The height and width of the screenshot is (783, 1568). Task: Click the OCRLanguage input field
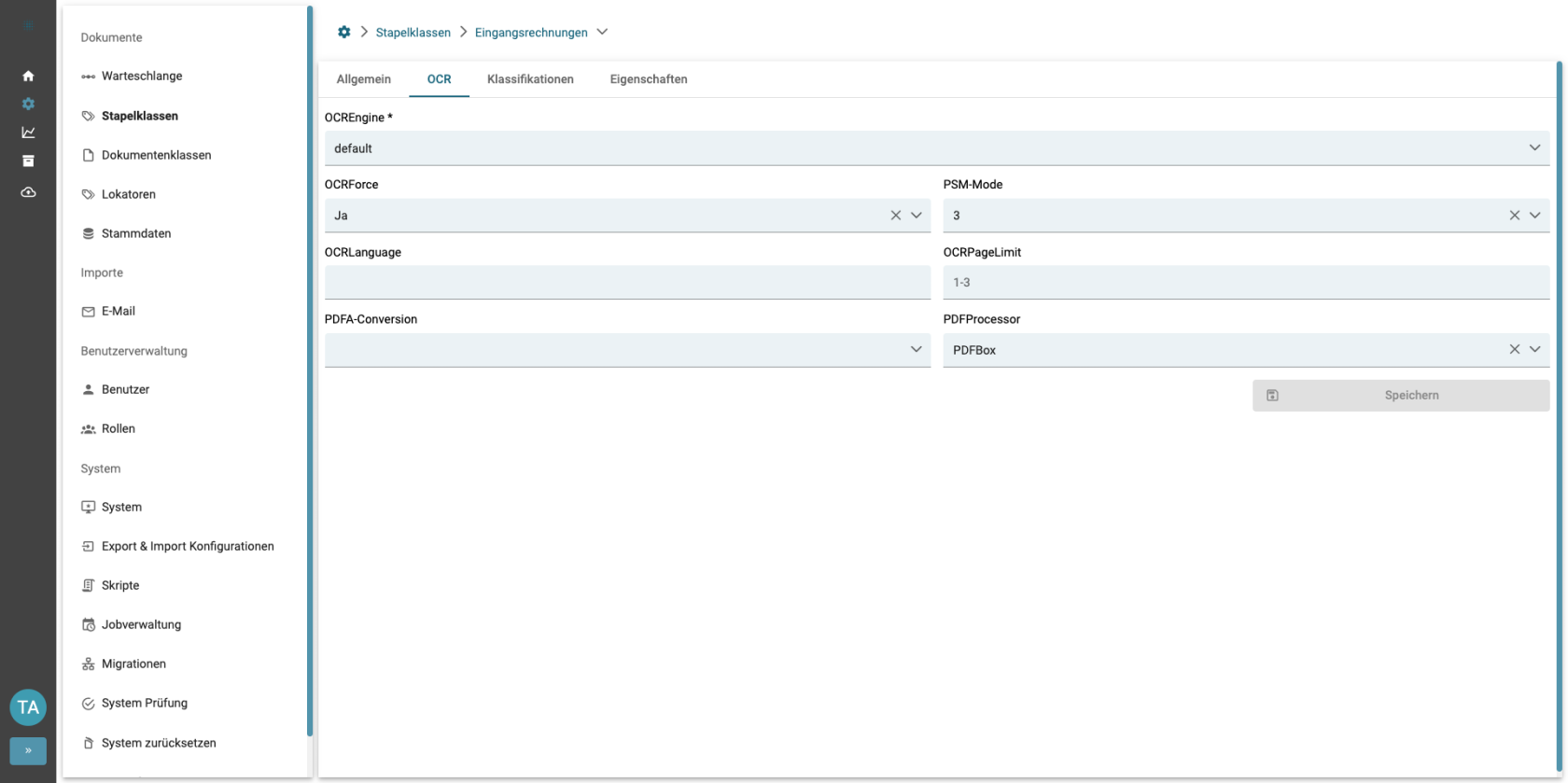[627, 283]
